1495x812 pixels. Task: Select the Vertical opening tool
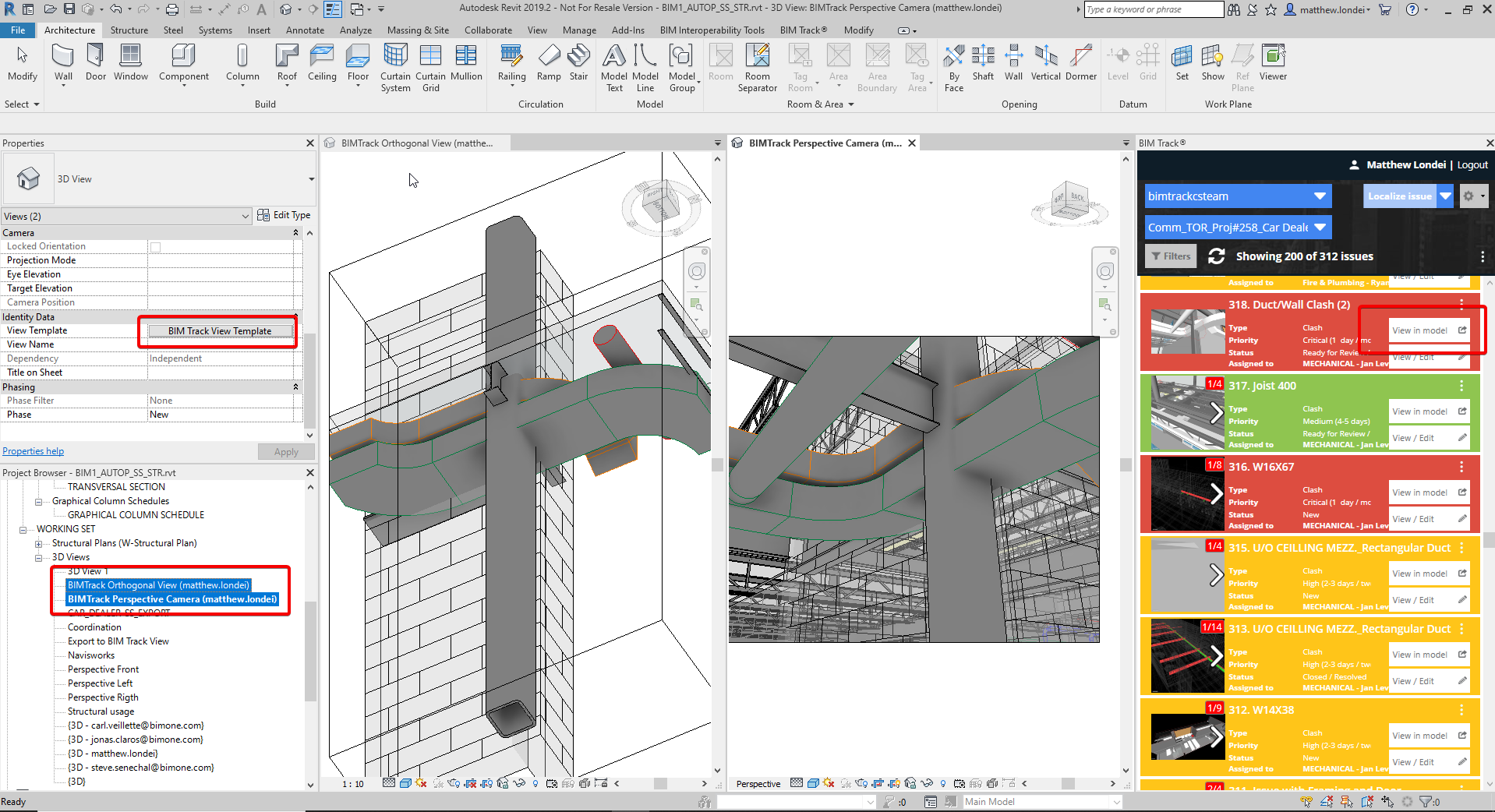click(x=1045, y=62)
